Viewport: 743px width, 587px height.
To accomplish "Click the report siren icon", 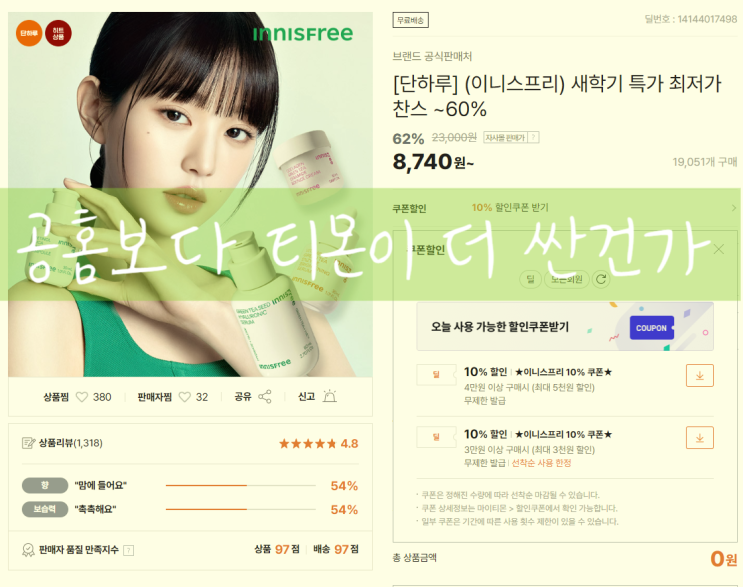I will pyautogui.click(x=329, y=396).
